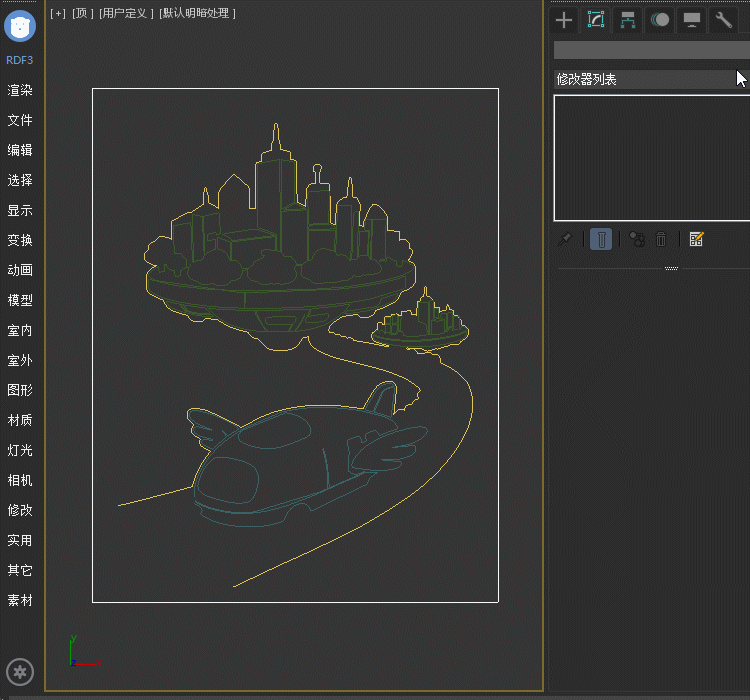The width and height of the screenshot is (750, 700).
Task: Toggle Show End Result button
Action: [601, 239]
